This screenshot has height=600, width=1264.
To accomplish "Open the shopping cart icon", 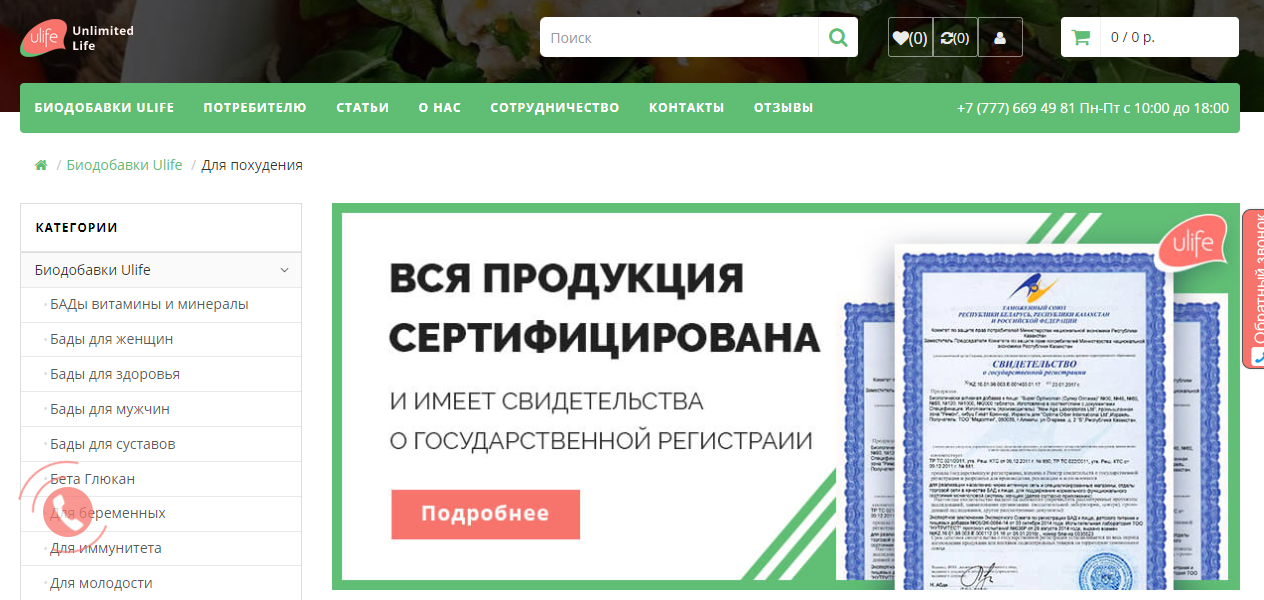I will 1080,38.
